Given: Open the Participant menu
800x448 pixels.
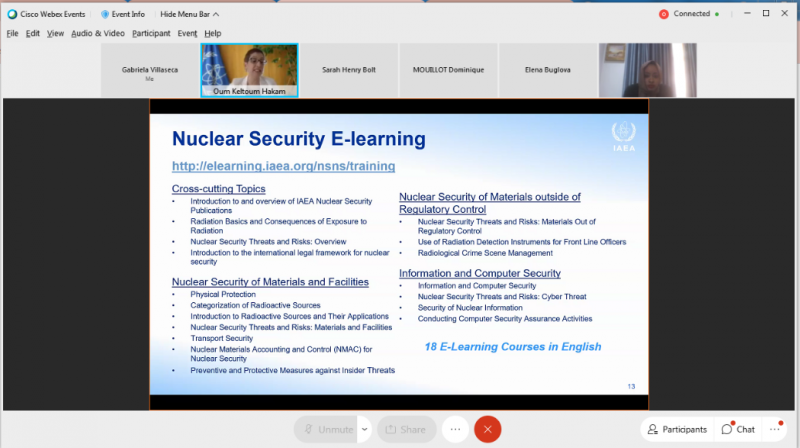Looking at the screenshot, I should point(151,33).
